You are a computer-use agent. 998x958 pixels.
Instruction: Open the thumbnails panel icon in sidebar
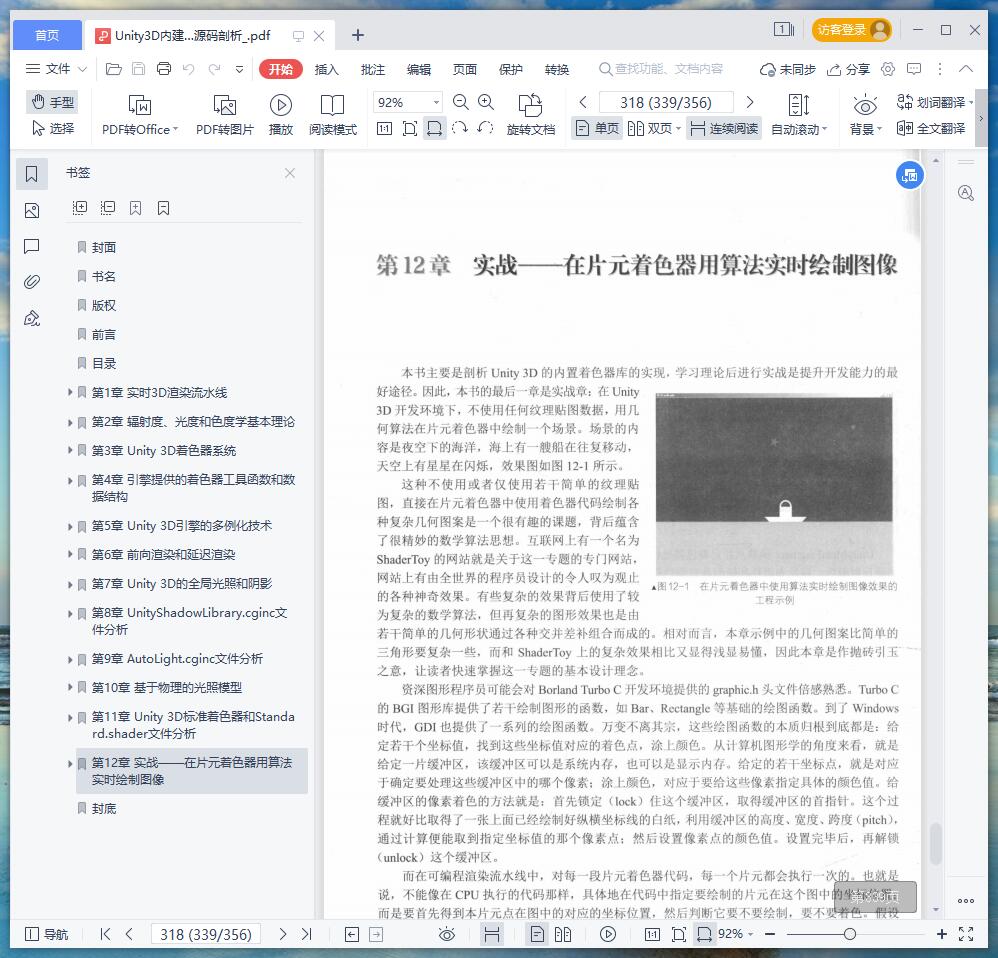[x=32, y=211]
